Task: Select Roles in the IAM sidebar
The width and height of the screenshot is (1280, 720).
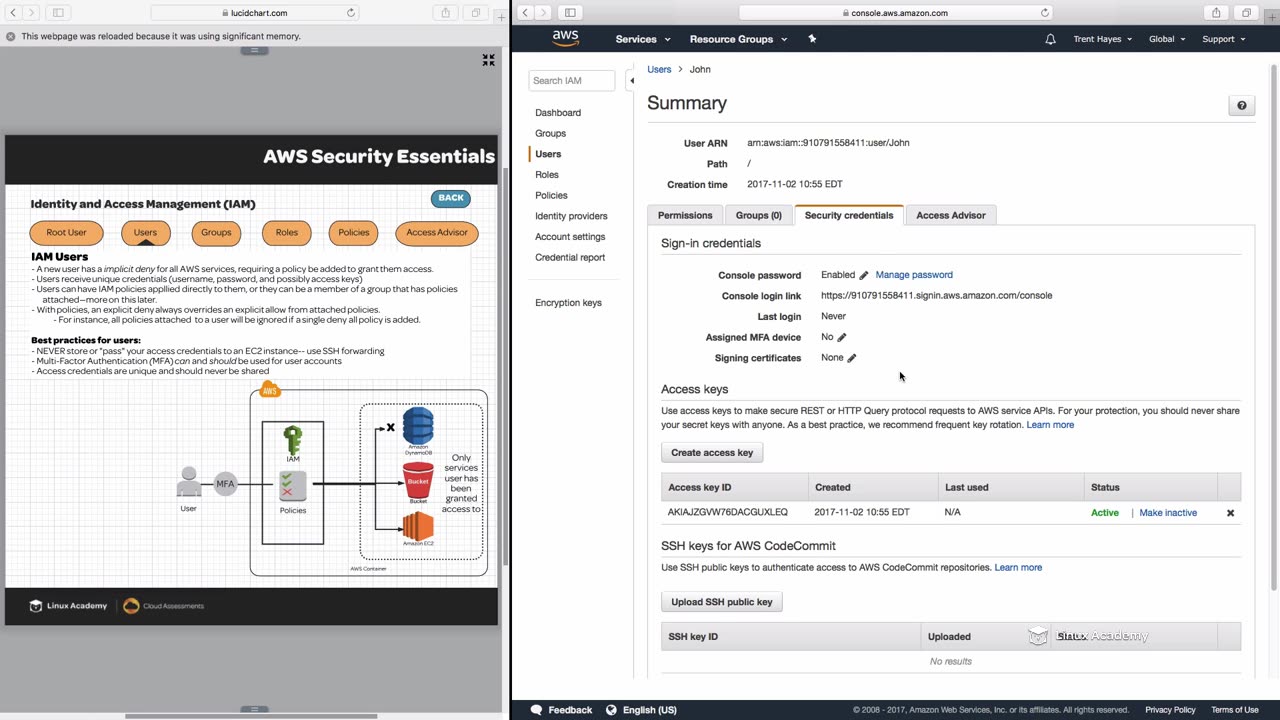Action: [546, 175]
